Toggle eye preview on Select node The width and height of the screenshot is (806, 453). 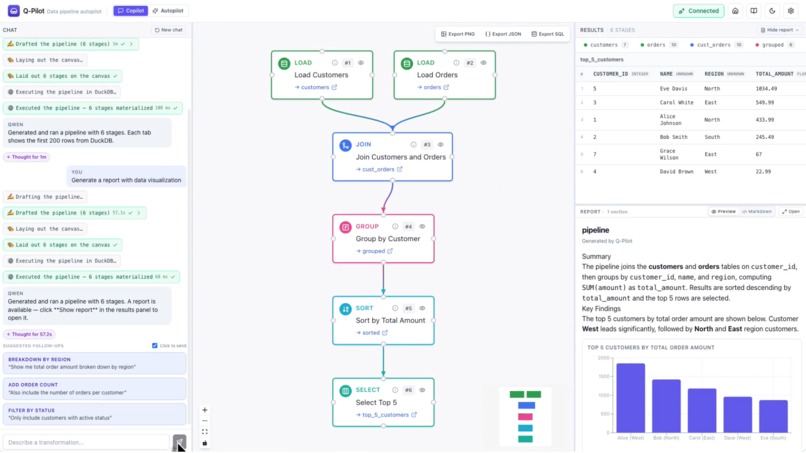coord(422,390)
